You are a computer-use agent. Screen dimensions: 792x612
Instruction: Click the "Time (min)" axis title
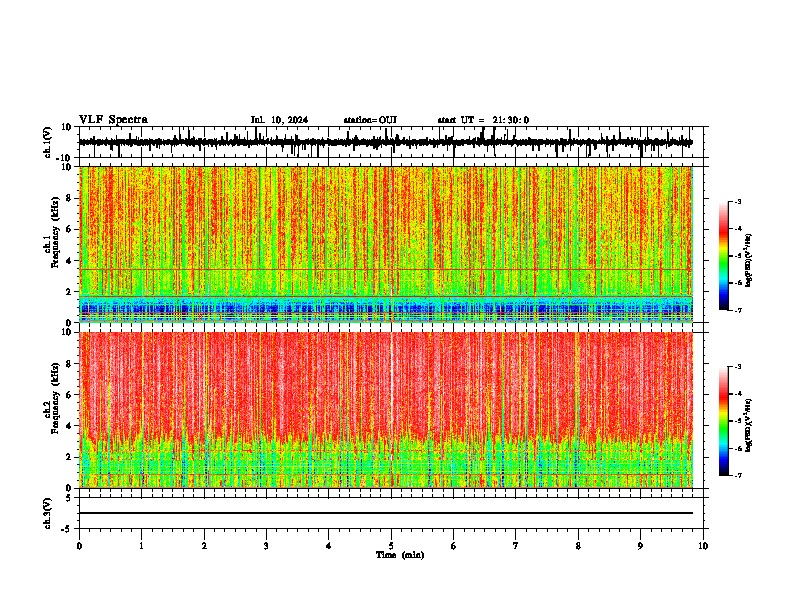(x=400, y=555)
